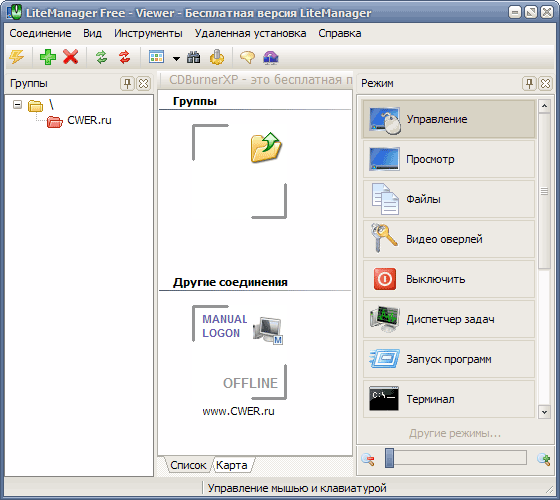Image resolution: width=560 pixels, height=500 pixels.
Task: Open the Инструменты menu
Action: [x=148, y=33]
